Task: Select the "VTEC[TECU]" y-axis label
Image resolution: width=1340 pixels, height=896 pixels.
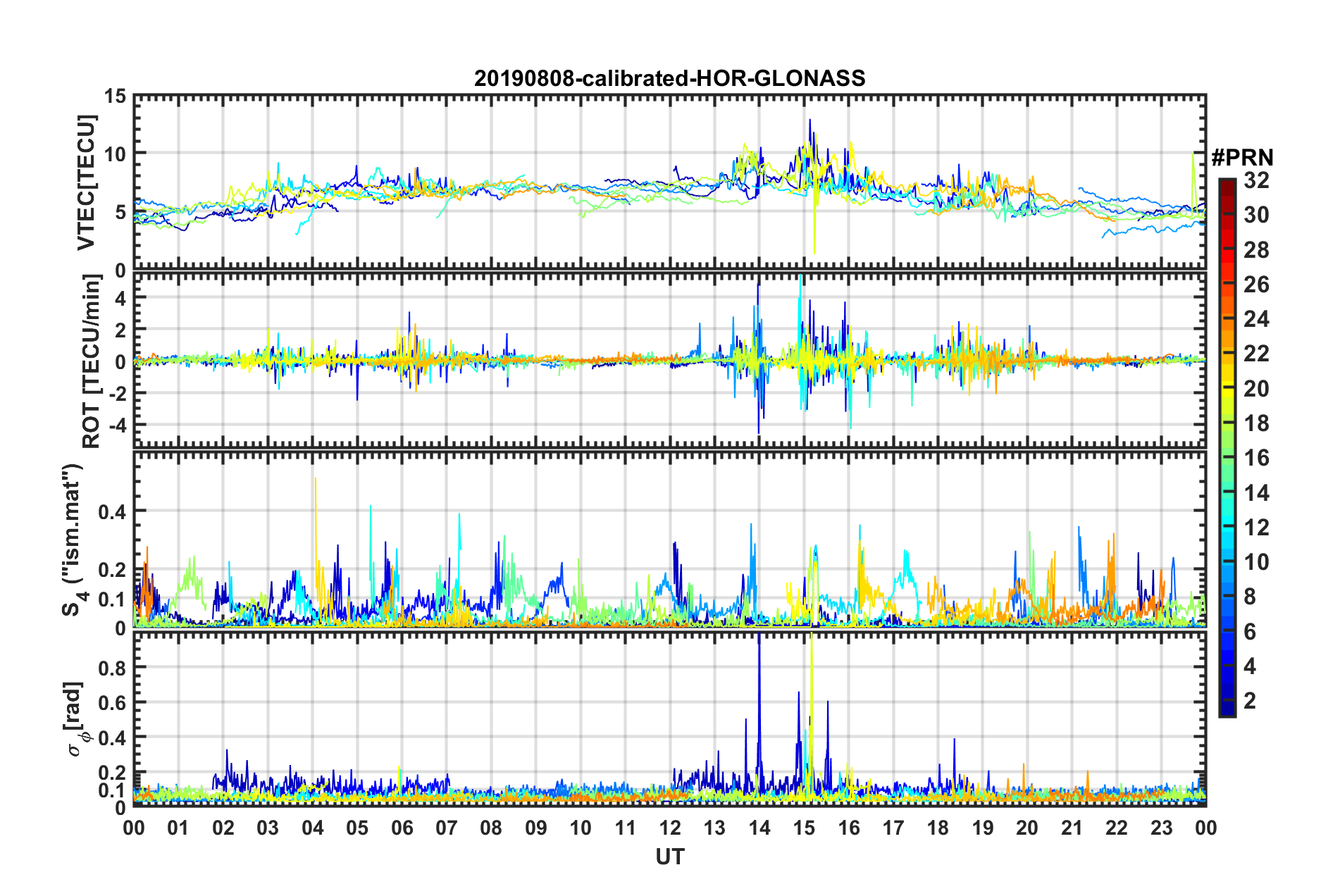Action: point(86,182)
